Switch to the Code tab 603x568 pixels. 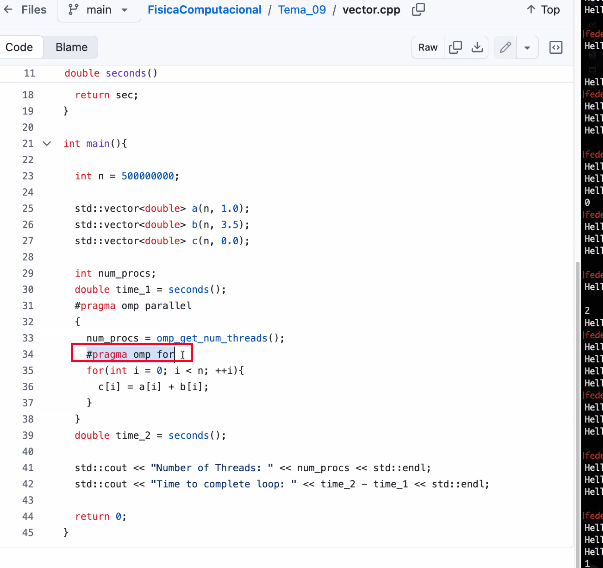pos(19,47)
